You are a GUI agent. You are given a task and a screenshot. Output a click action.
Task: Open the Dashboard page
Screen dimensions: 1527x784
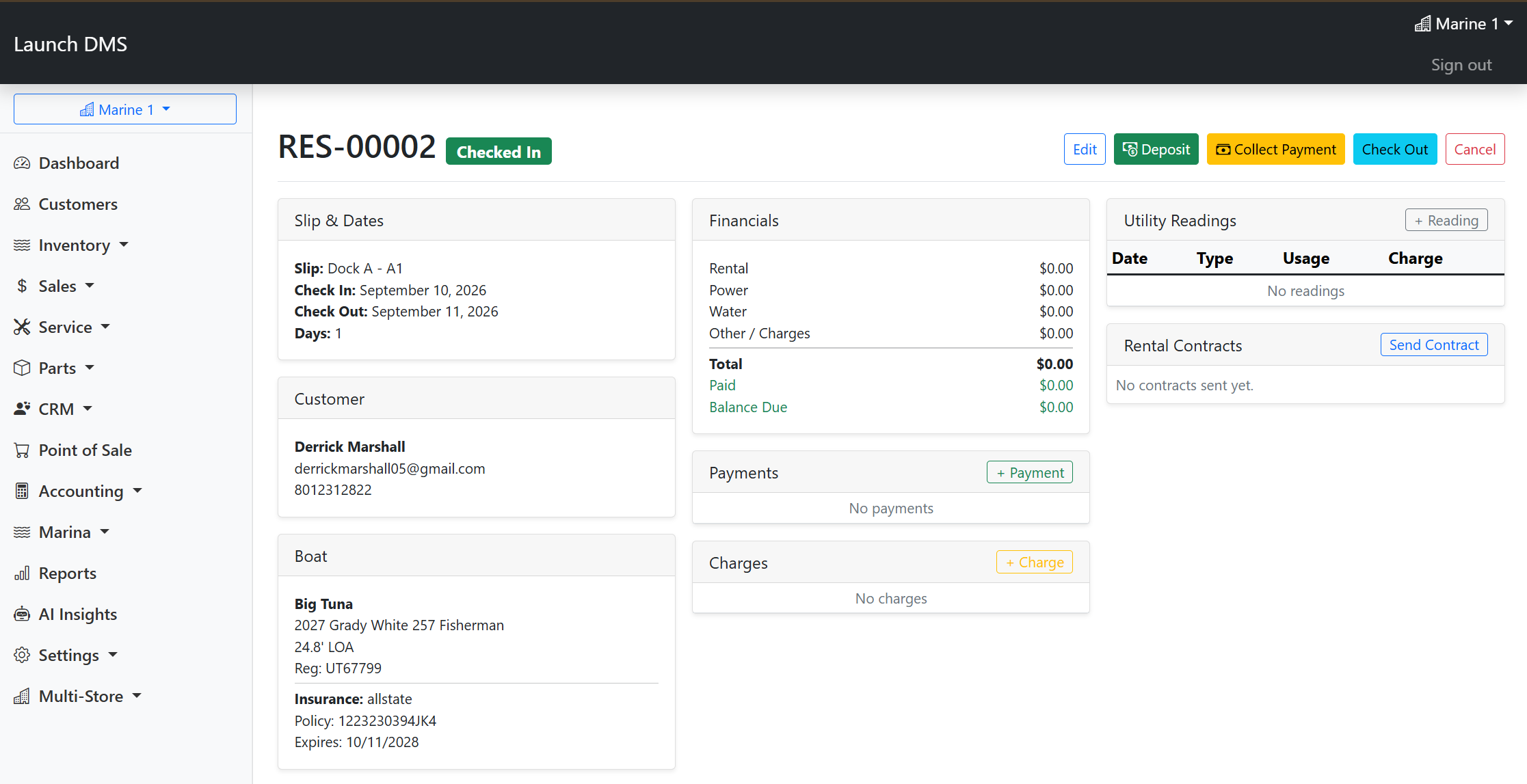79,163
